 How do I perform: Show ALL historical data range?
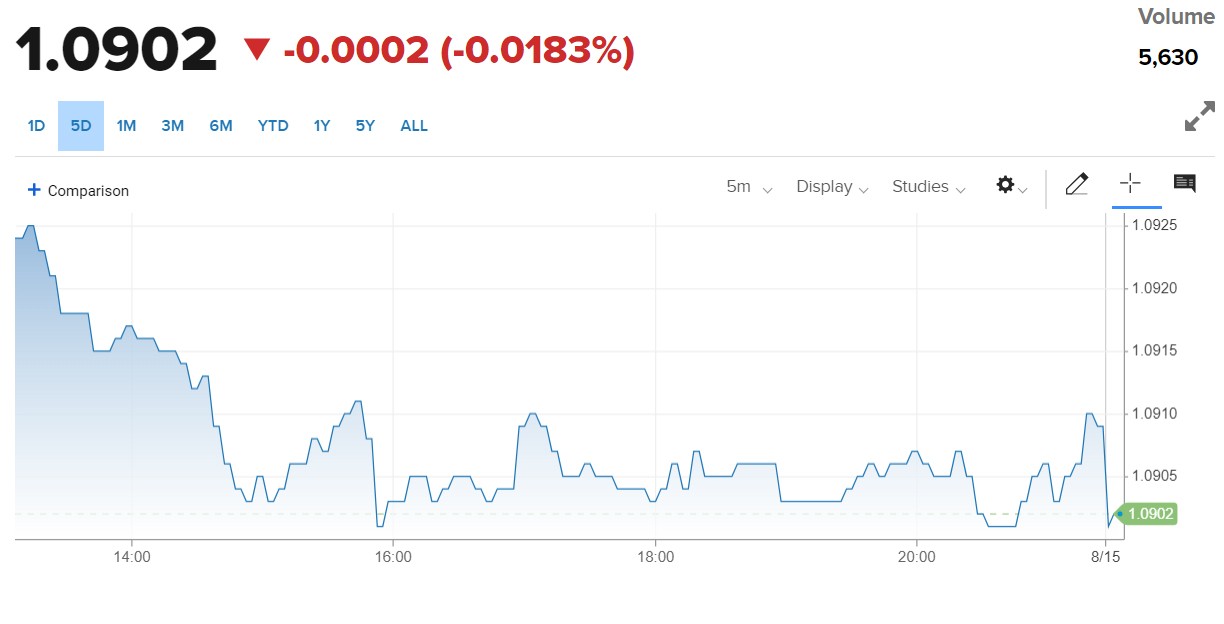[x=414, y=126]
